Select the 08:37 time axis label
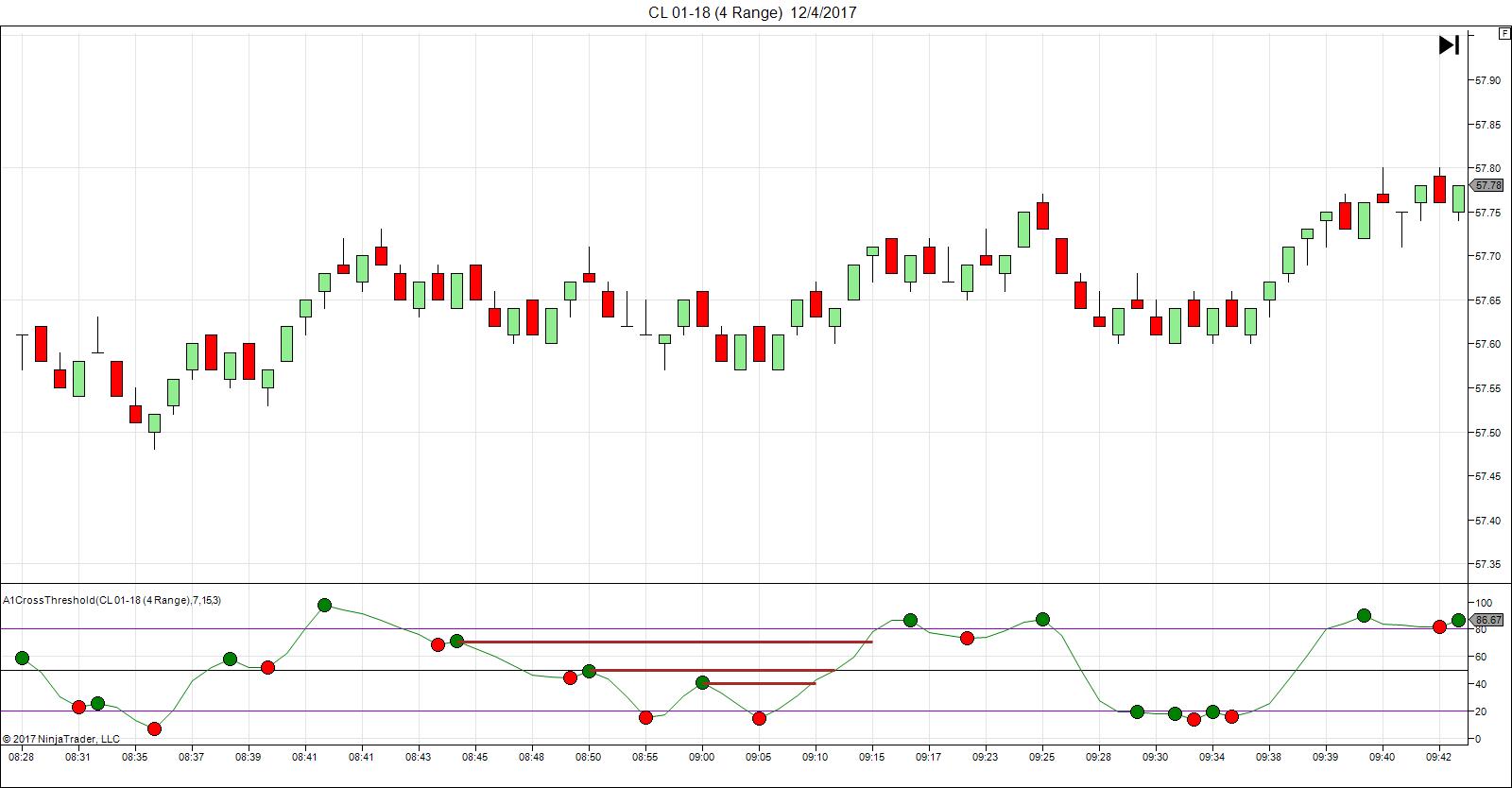Viewport: 1512px width, 788px height. click(192, 757)
